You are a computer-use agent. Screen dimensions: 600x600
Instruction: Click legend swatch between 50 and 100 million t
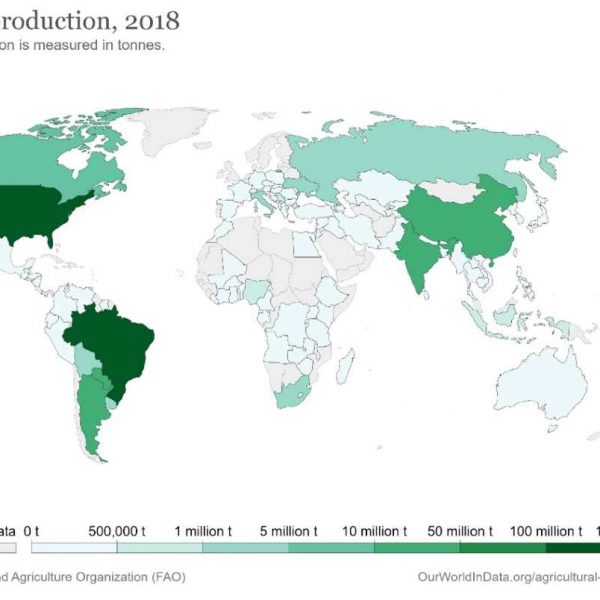[503, 548]
